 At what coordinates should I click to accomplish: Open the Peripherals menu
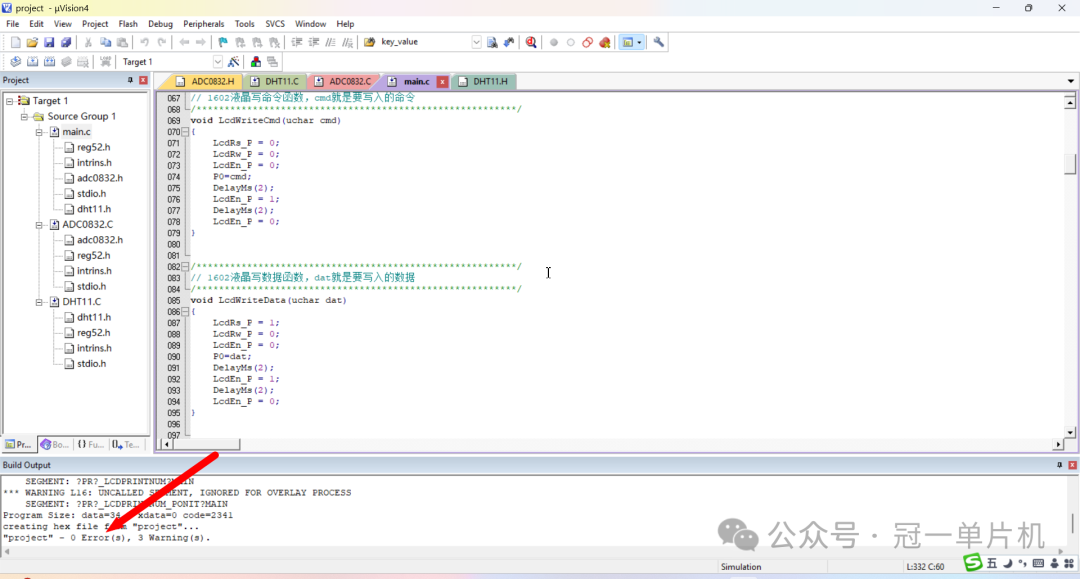click(203, 23)
